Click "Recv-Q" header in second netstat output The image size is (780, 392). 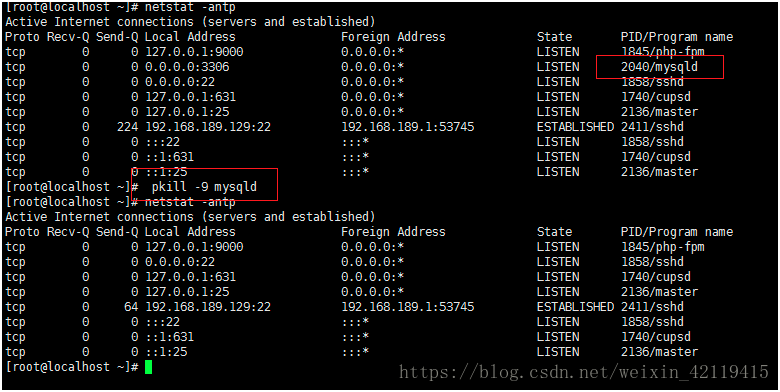(68, 232)
